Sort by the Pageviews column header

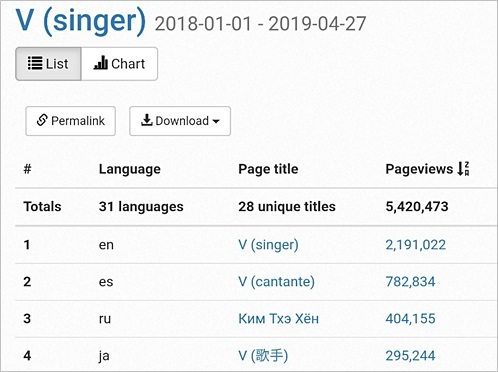click(419, 169)
